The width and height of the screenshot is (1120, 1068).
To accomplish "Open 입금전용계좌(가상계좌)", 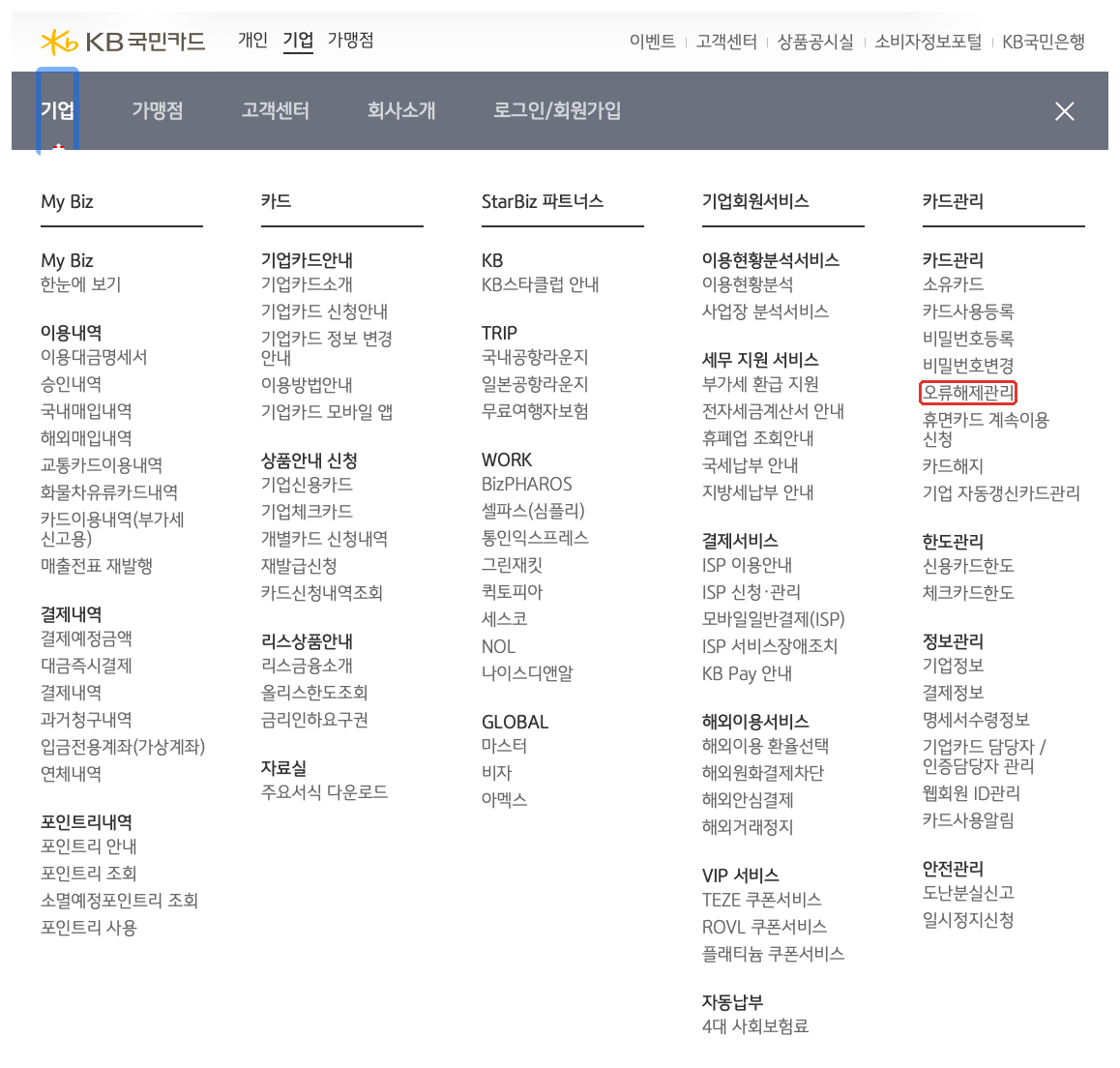I will click(123, 747).
